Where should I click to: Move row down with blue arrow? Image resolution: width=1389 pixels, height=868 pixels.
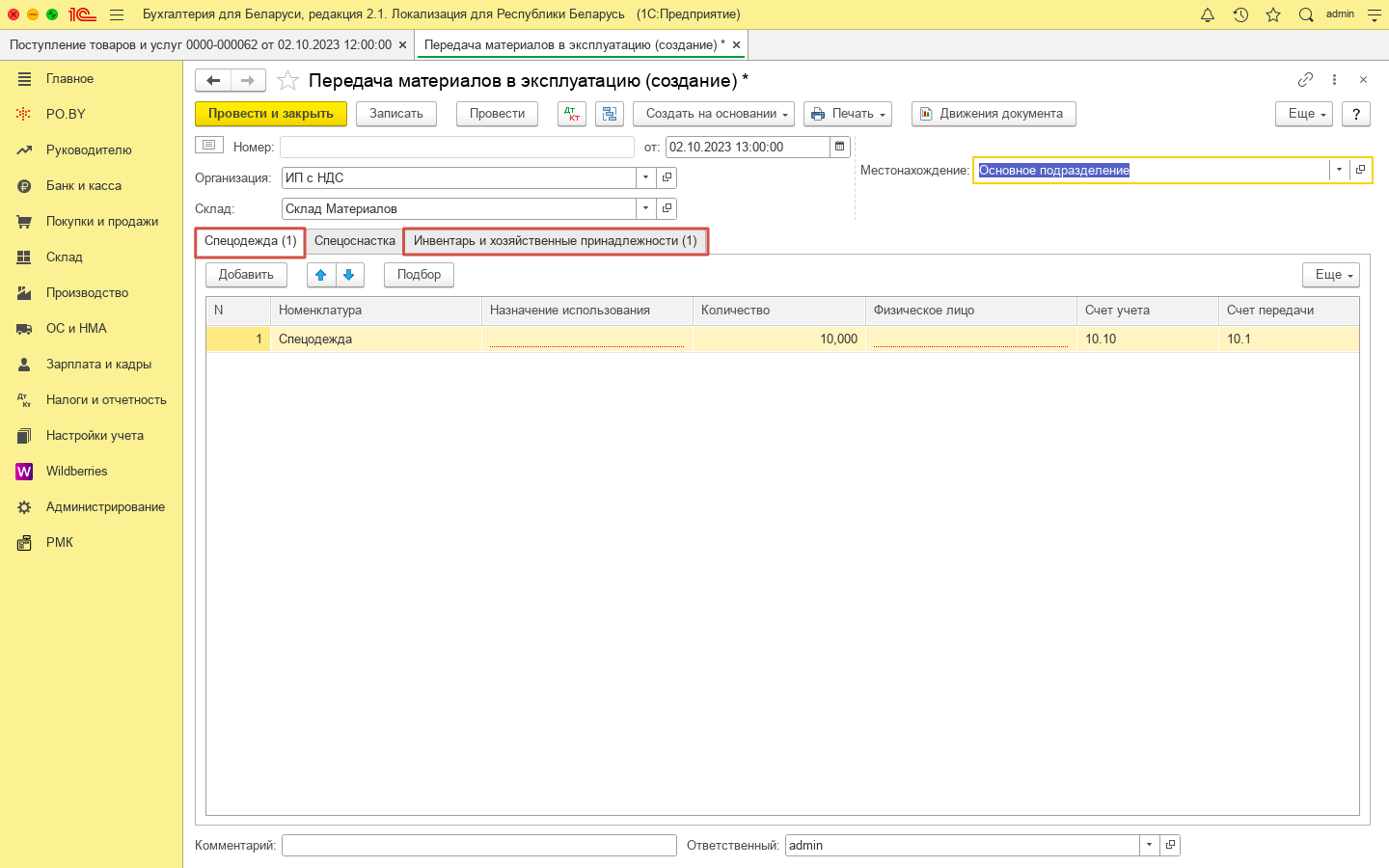point(349,275)
